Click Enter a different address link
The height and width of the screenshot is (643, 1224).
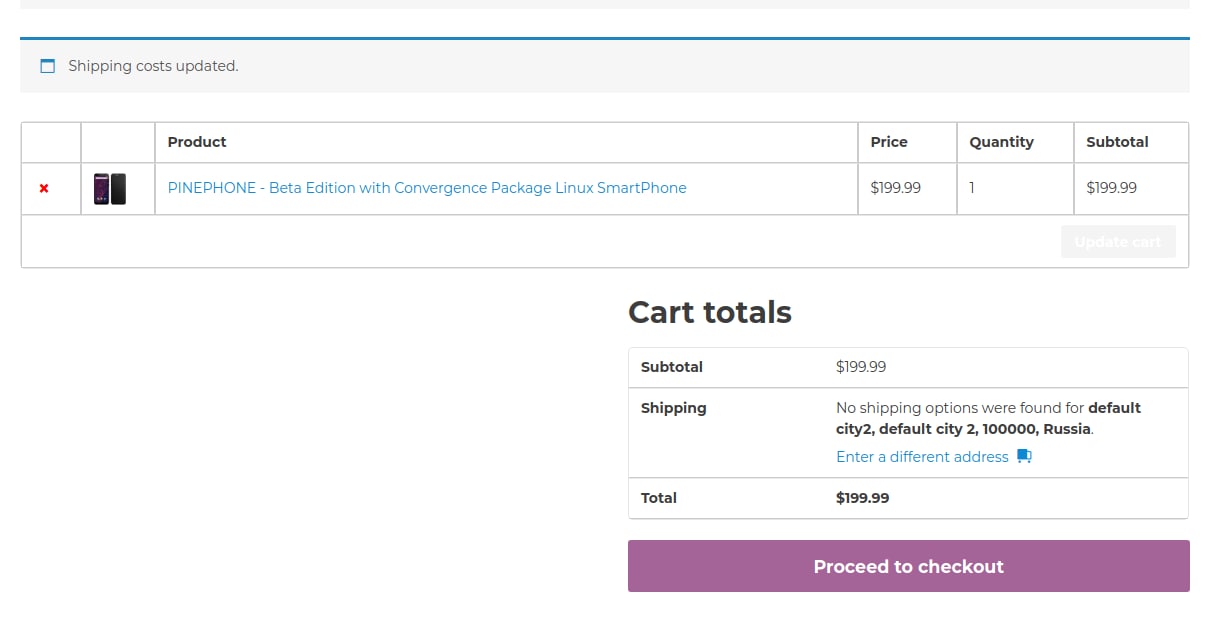tap(922, 457)
